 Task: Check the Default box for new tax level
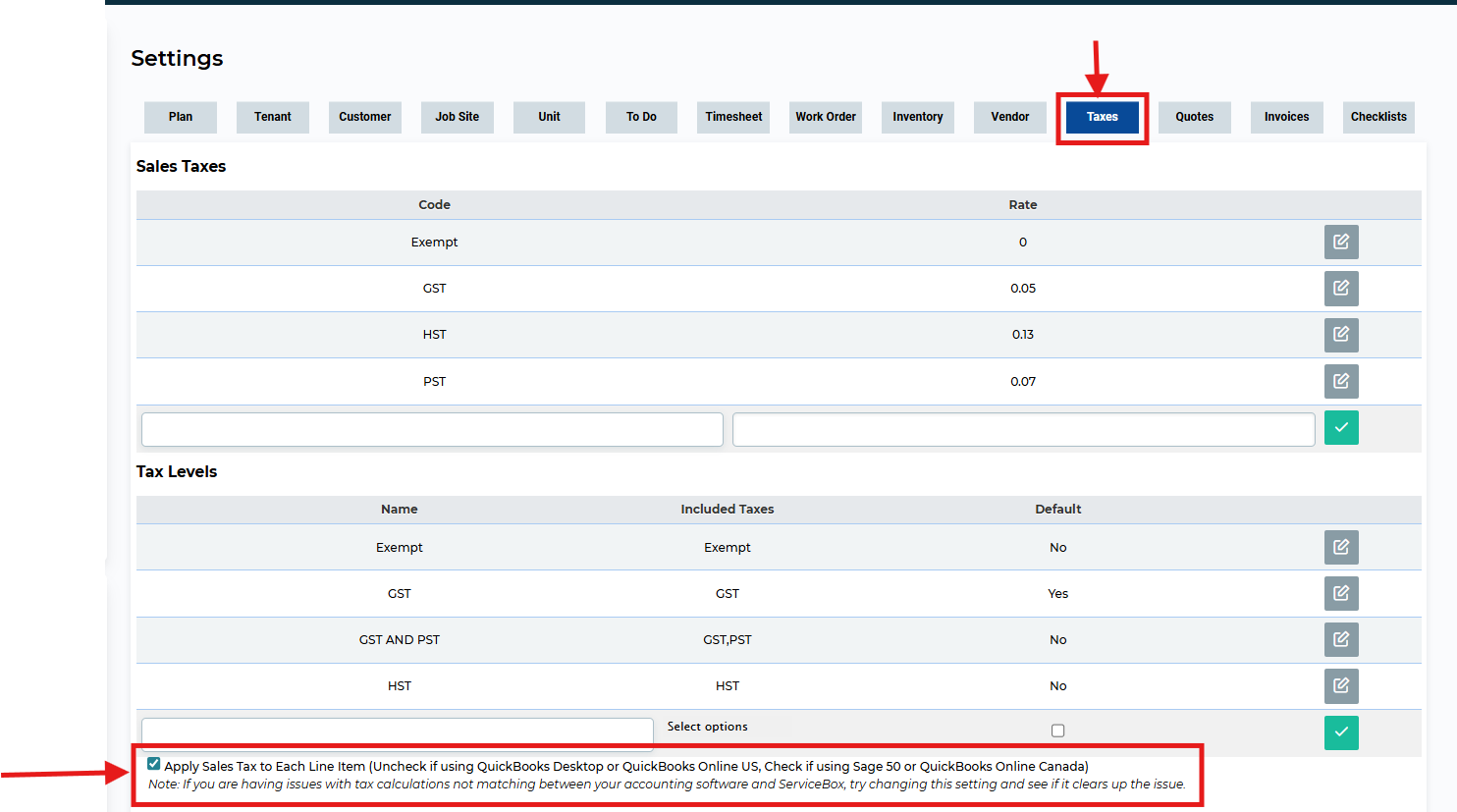pyautogui.click(x=1057, y=731)
